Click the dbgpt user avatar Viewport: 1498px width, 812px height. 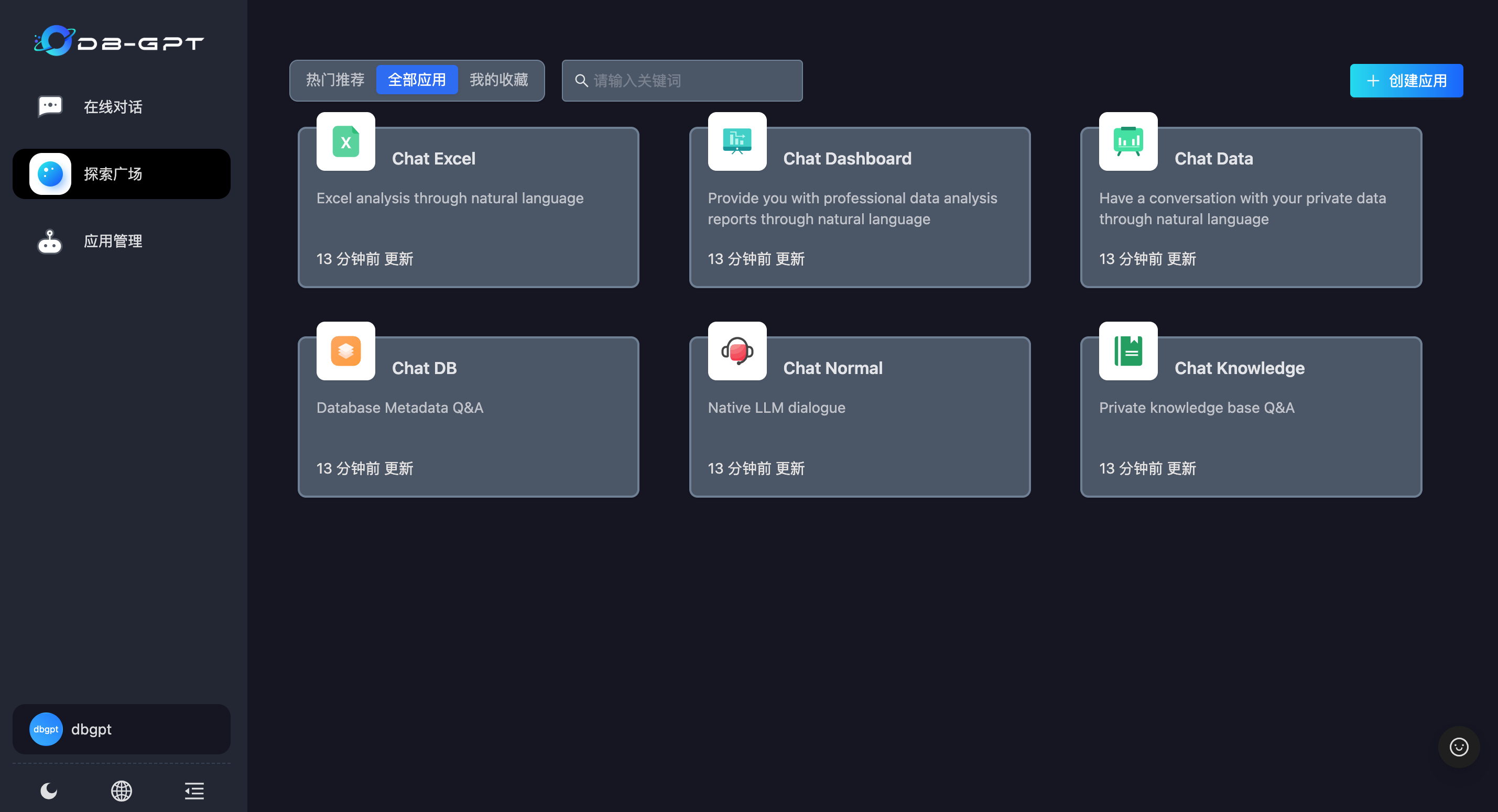(x=46, y=729)
